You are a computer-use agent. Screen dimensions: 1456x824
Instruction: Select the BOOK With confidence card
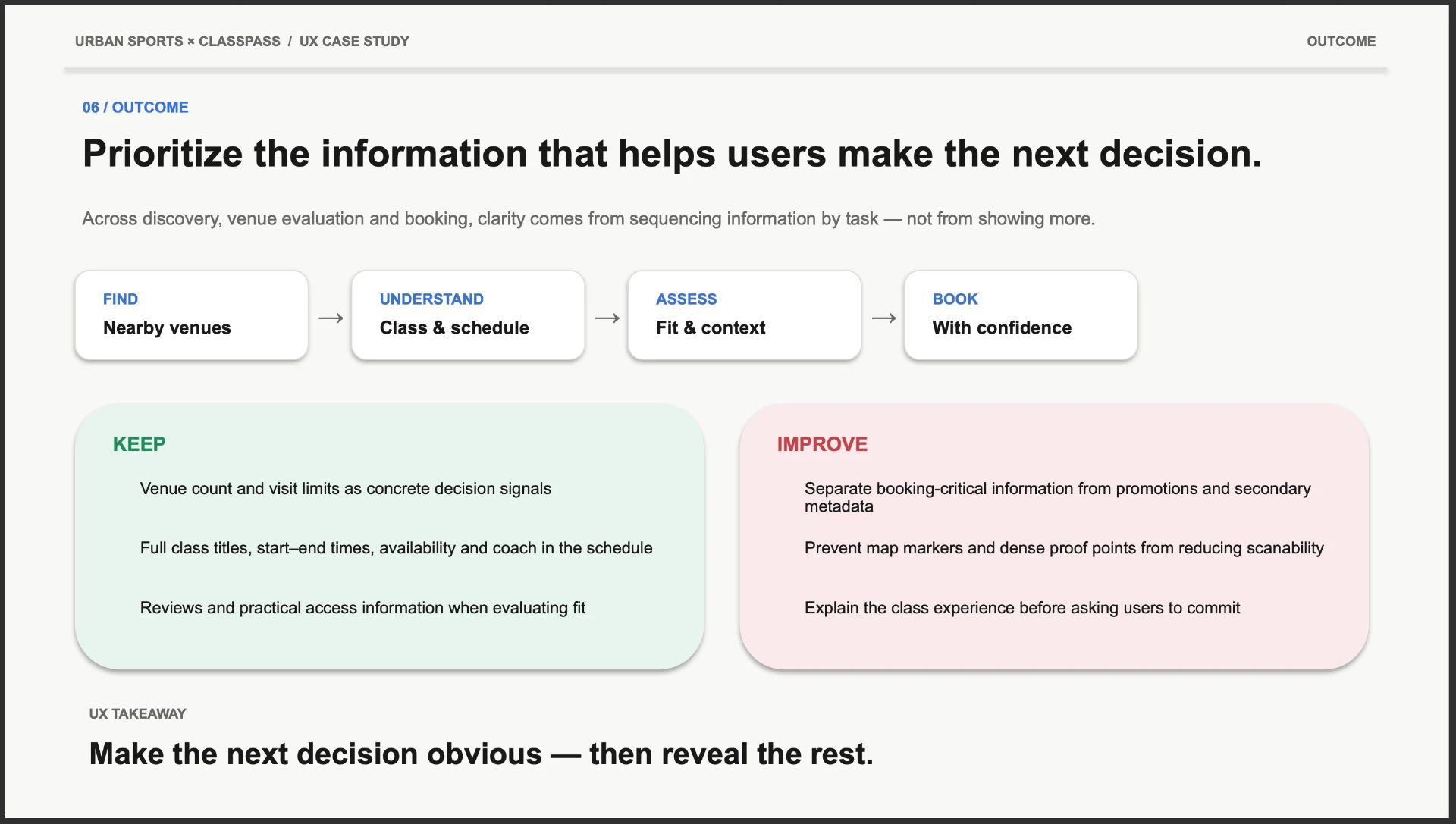(1021, 315)
